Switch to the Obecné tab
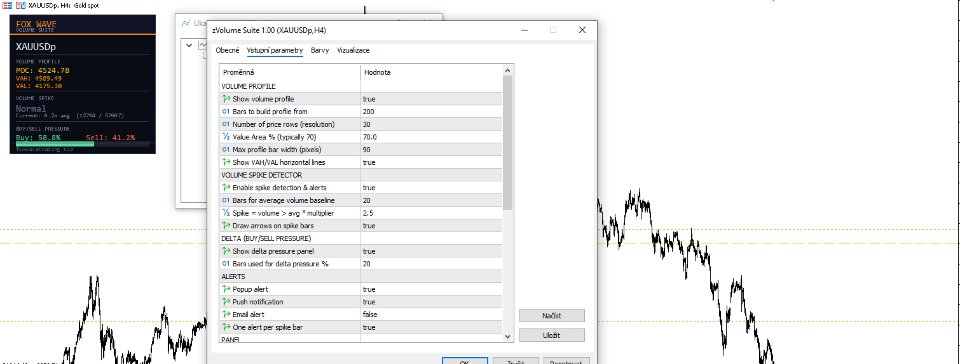Viewport: 960px width, 364px height. [227, 51]
